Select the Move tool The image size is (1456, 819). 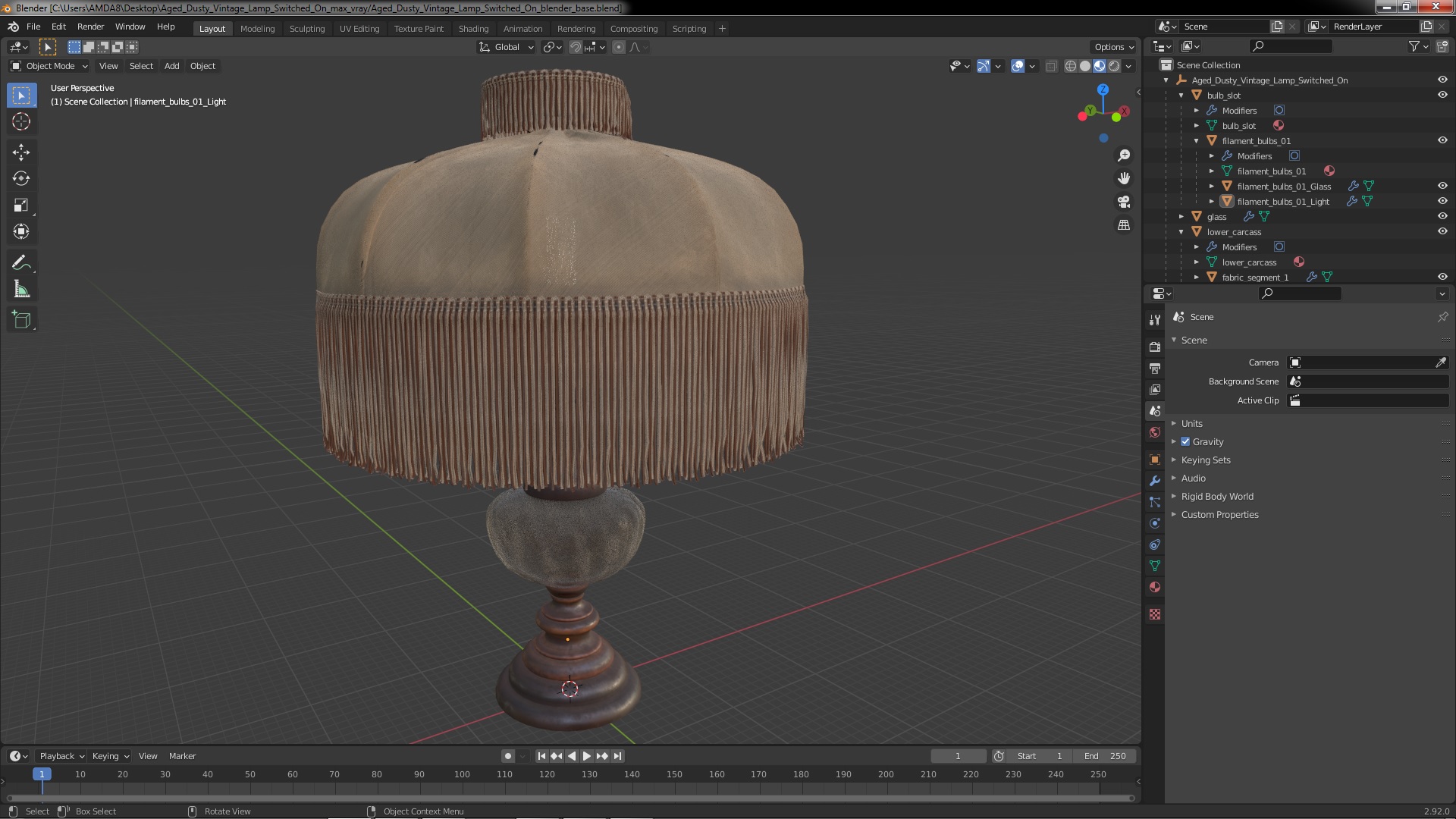21,152
